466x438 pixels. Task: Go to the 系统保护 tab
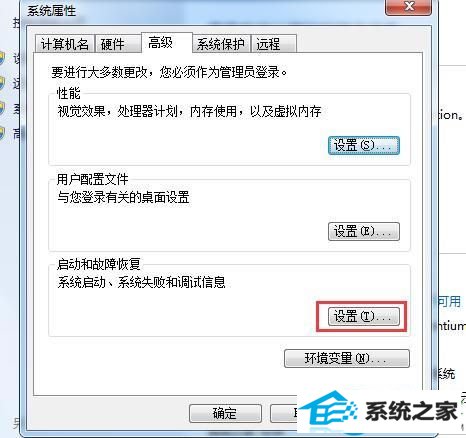[x=221, y=44]
